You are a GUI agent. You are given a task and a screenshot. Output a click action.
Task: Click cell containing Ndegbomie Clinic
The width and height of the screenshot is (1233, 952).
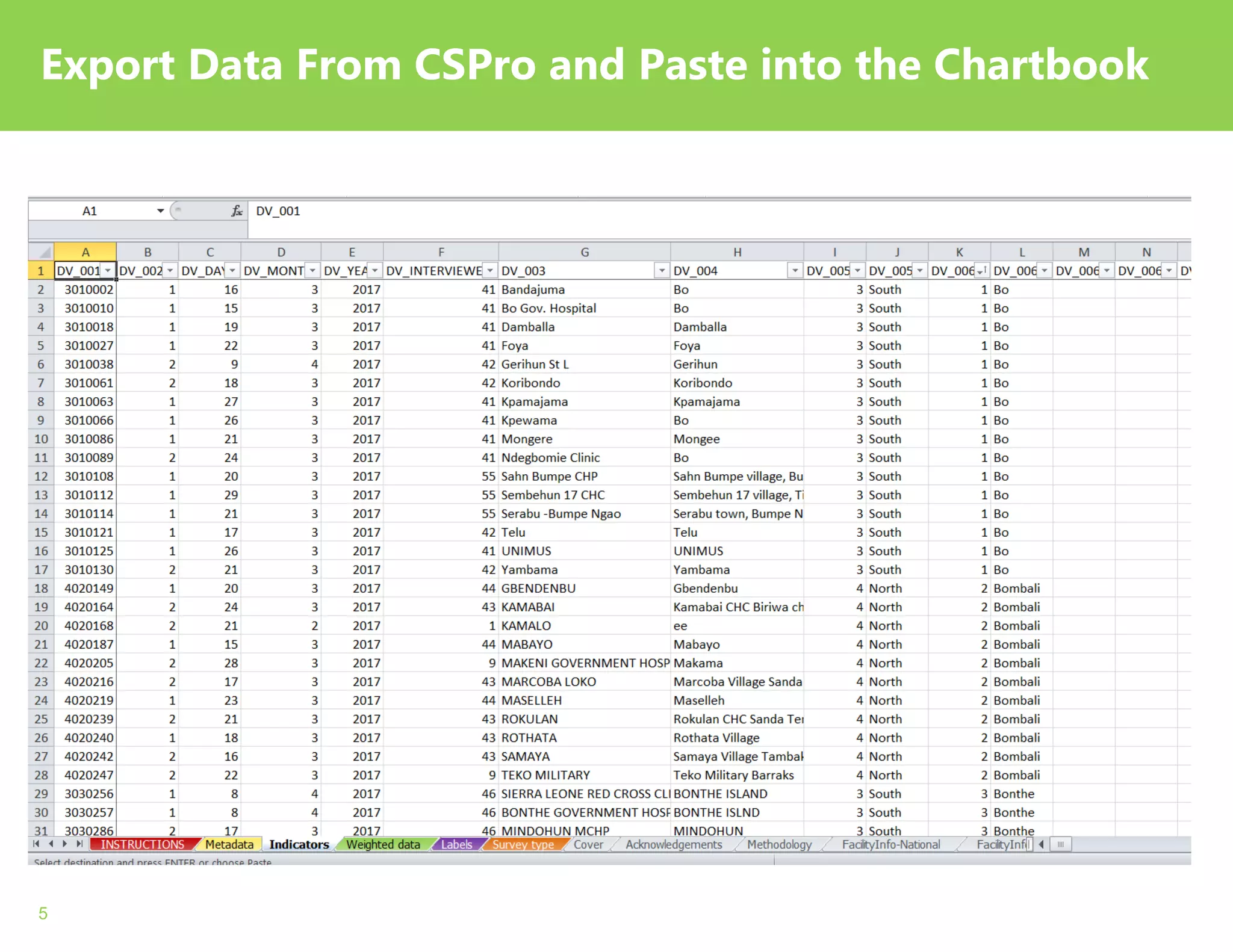[585, 457]
